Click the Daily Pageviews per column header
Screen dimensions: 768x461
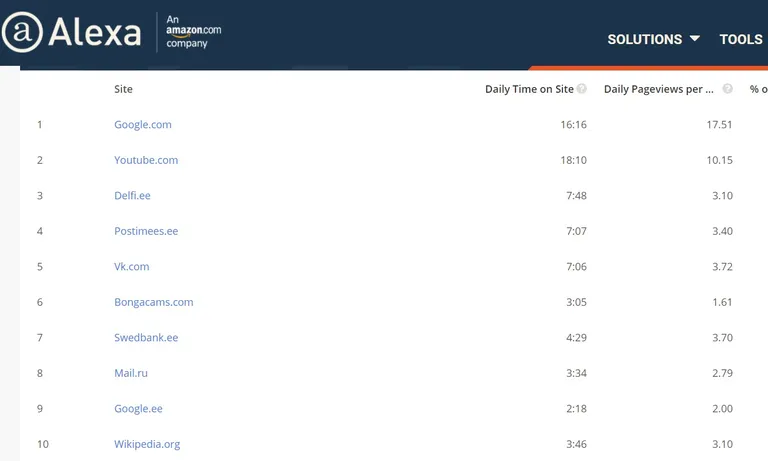click(659, 89)
